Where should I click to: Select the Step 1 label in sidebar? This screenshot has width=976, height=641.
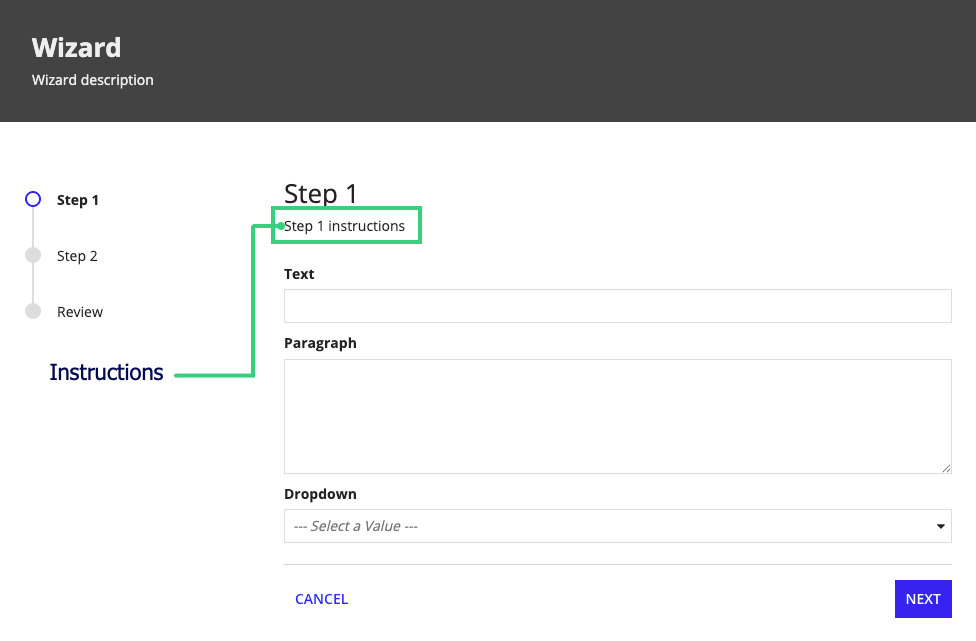tap(78, 200)
